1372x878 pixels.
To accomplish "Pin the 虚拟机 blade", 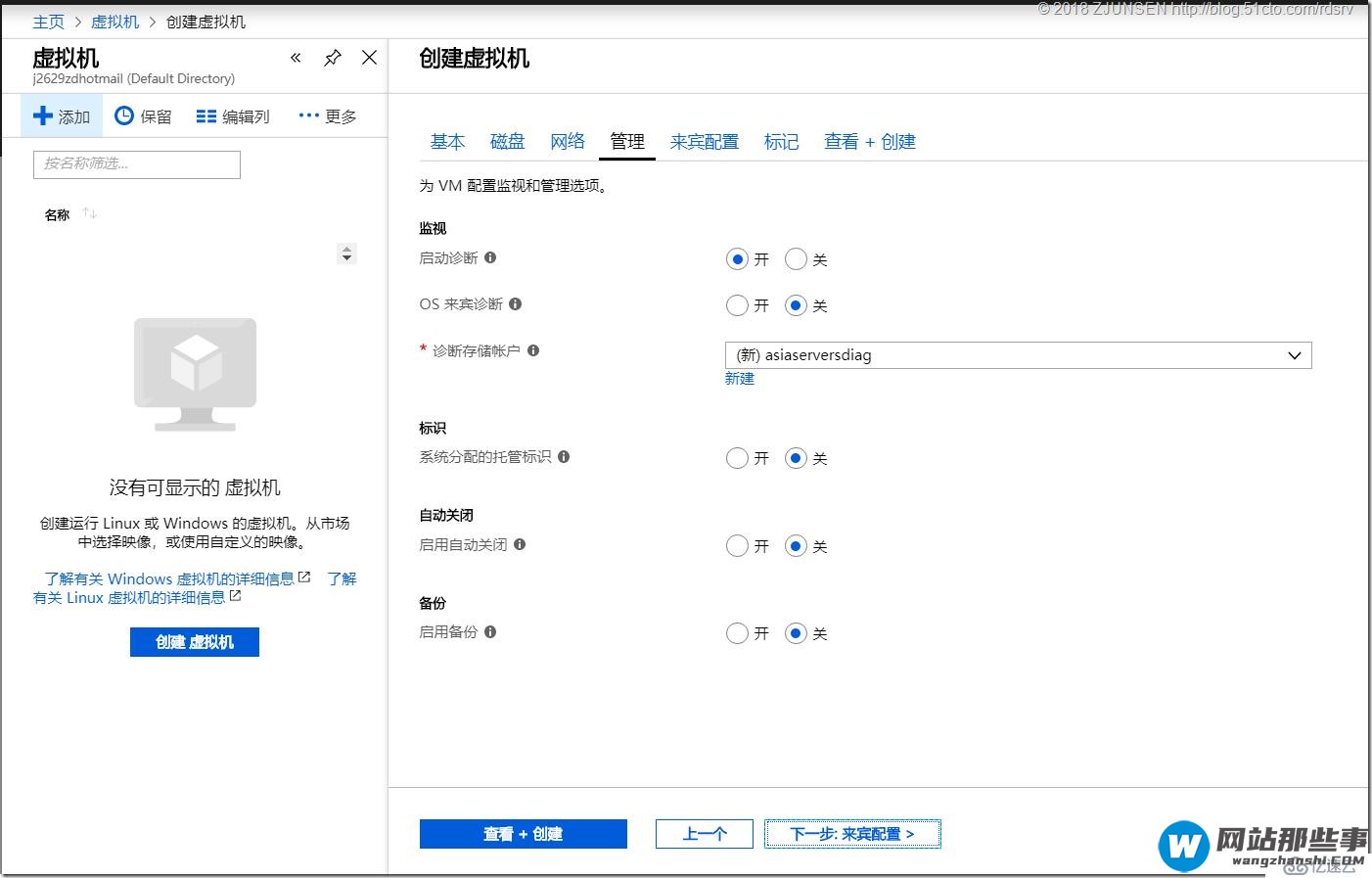I will (x=333, y=58).
